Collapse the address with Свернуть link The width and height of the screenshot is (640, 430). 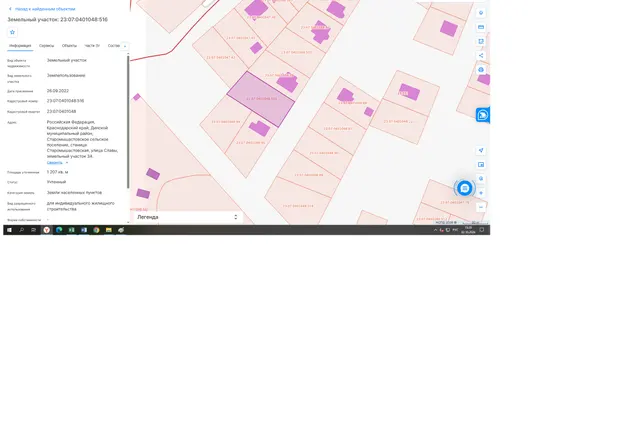55,162
